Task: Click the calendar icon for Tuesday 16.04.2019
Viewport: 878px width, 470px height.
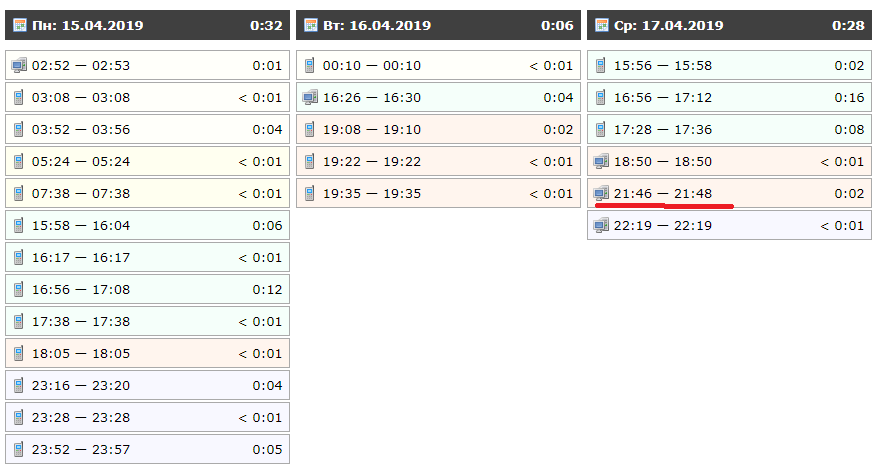Action: pyautogui.click(x=310, y=25)
